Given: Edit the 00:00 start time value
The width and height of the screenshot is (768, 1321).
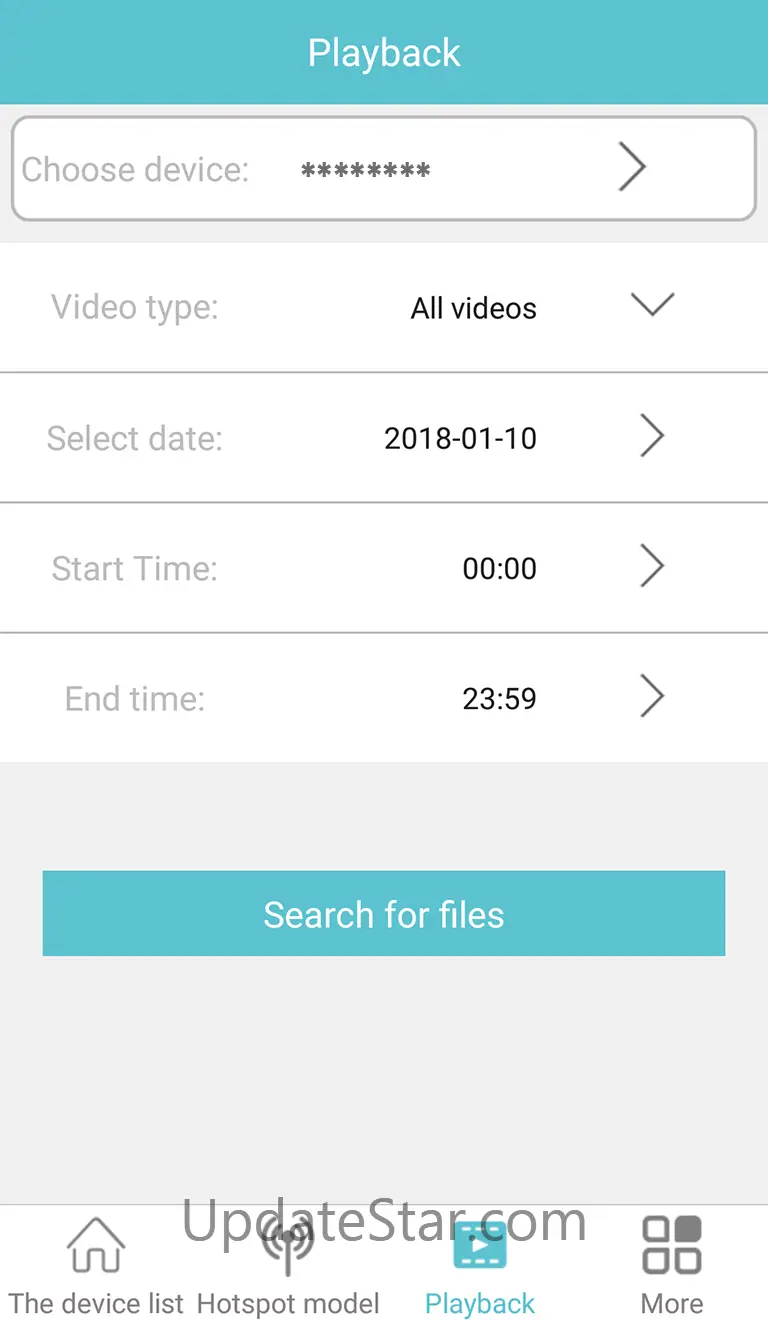Looking at the screenshot, I should click(499, 569).
